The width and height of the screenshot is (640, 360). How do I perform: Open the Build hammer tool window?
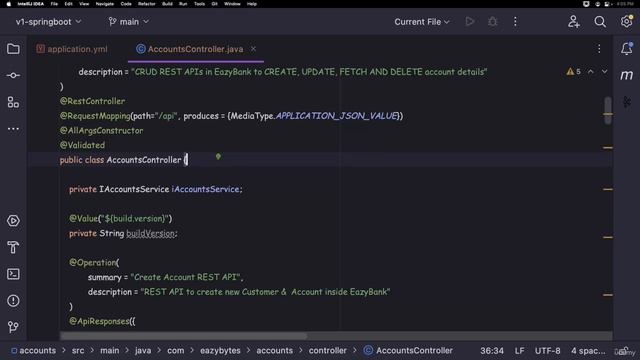(13, 247)
